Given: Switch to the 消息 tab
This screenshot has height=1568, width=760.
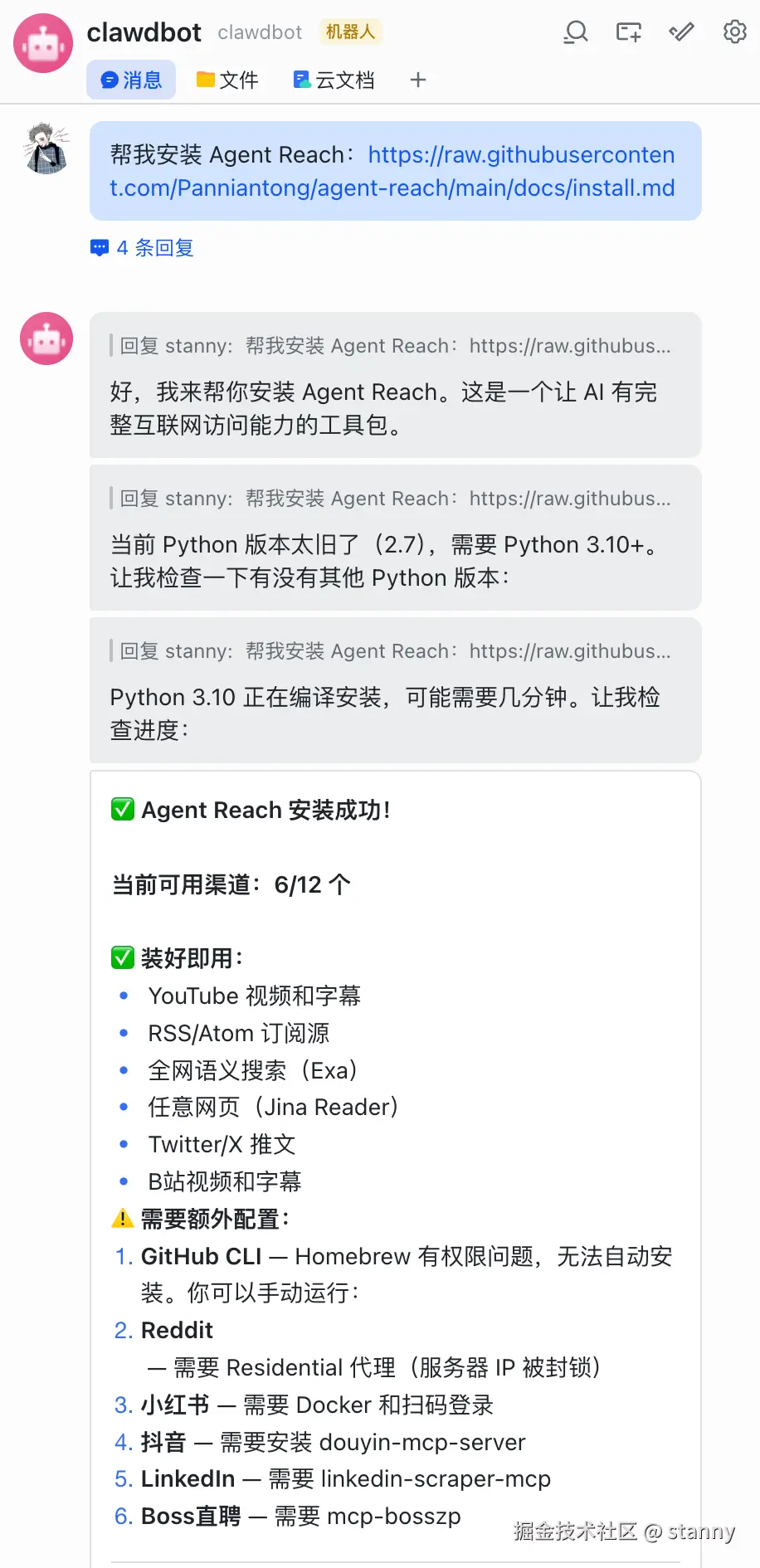Looking at the screenshot, I should [131, 80].
